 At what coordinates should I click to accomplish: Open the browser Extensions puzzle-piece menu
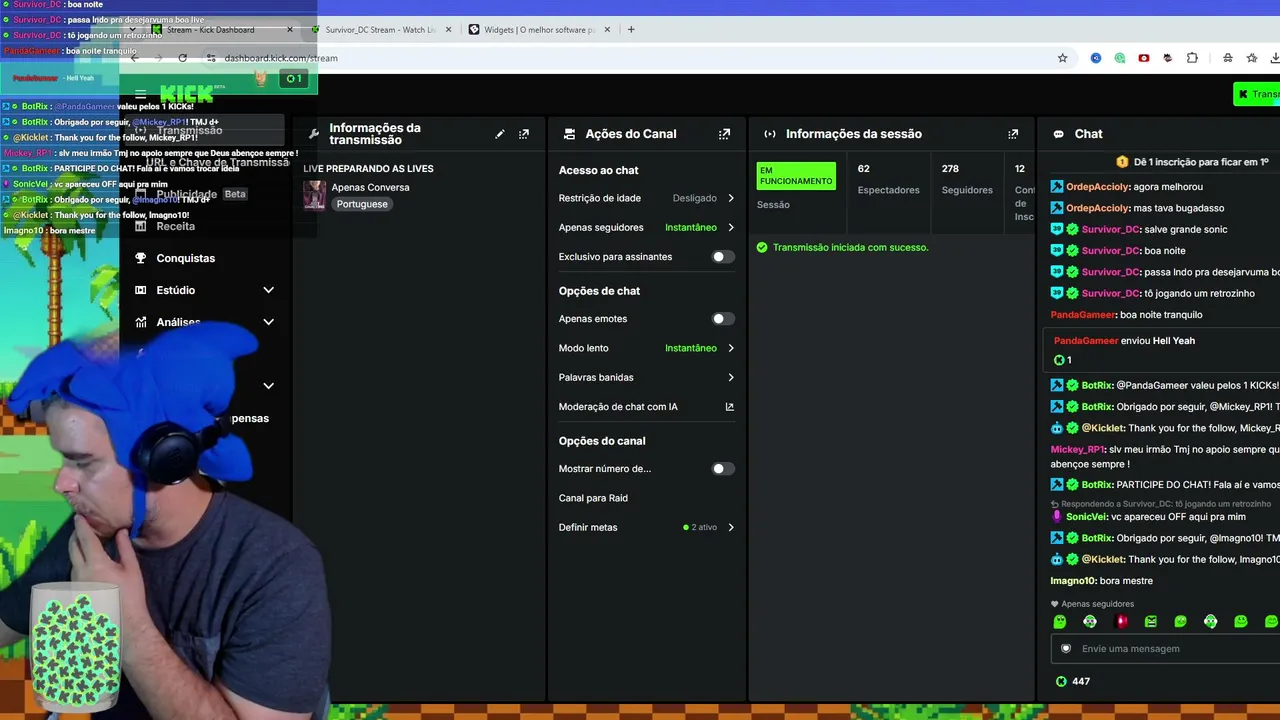click(1192, 58)
